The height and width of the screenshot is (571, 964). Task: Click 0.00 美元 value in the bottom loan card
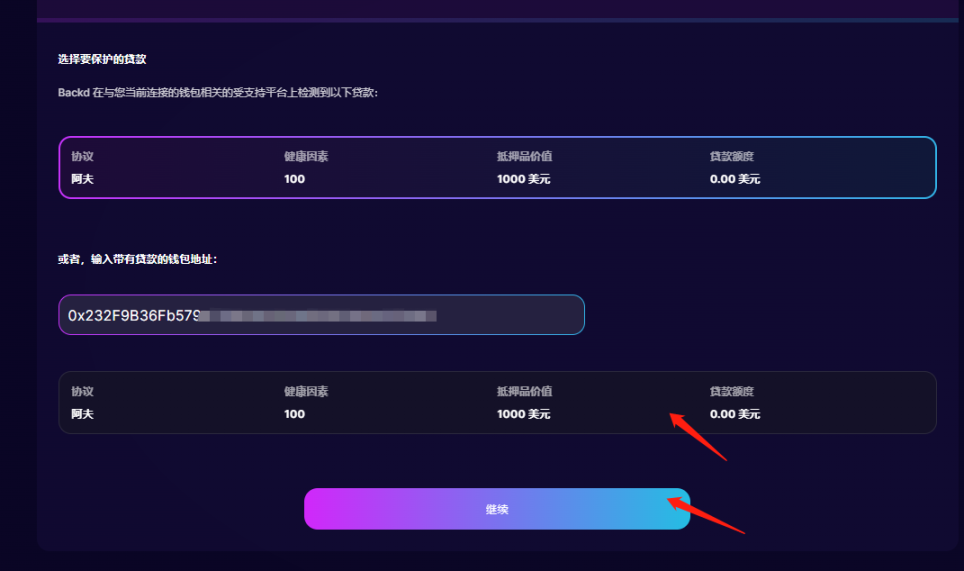[735, 414]
